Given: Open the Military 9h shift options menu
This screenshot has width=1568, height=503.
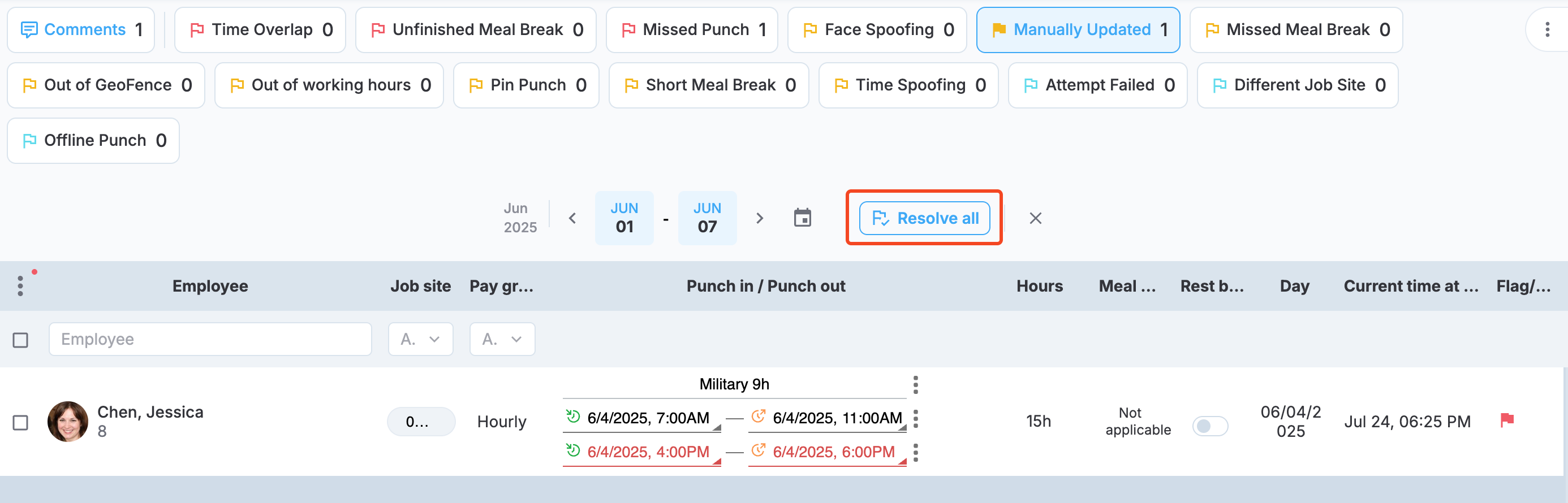Looking at the screenshot, I should pyautogui.click(x=915, y=384).
